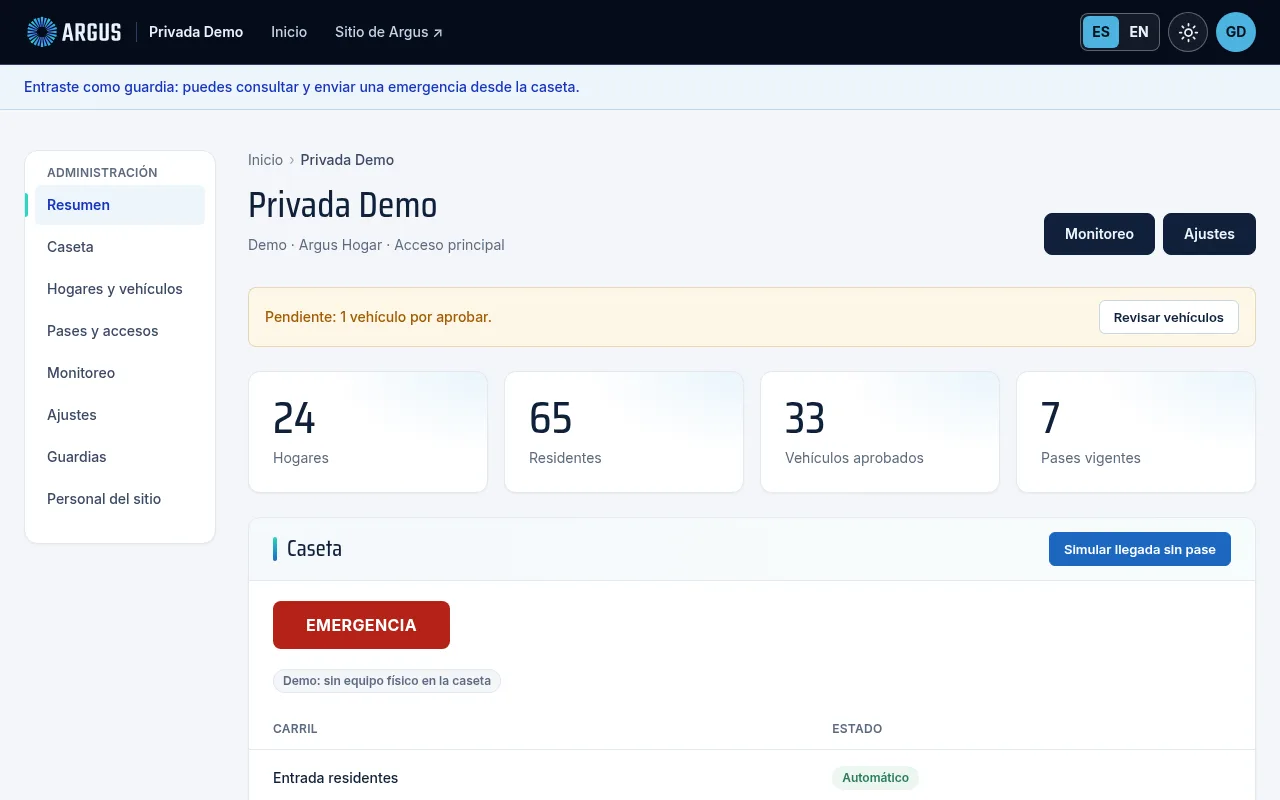The width and height of the screenshot is (1280, 800).
Task: Open Personal del sitio in sidebar
Action: tap(120, 499)
